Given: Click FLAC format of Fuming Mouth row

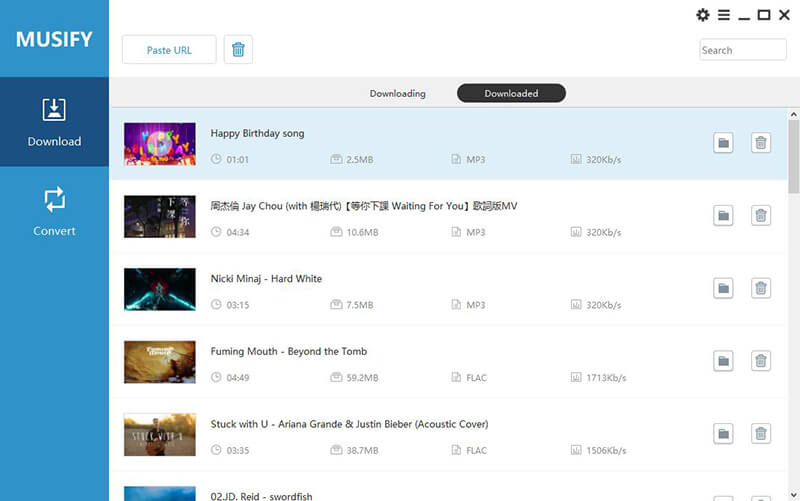Looking at the screenshot, I should tap(477, 378).
